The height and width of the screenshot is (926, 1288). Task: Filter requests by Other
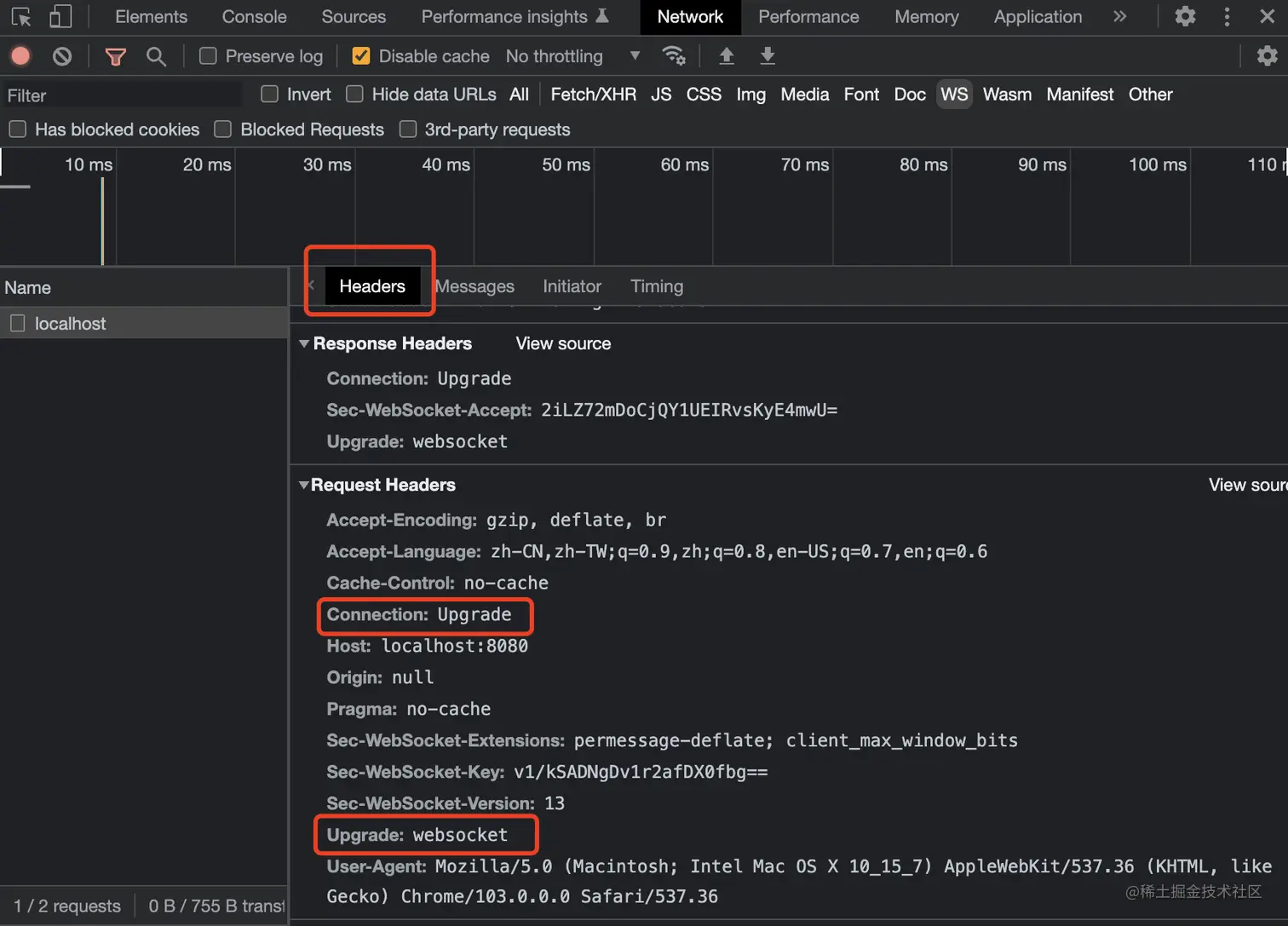(x=1150, y=95)
